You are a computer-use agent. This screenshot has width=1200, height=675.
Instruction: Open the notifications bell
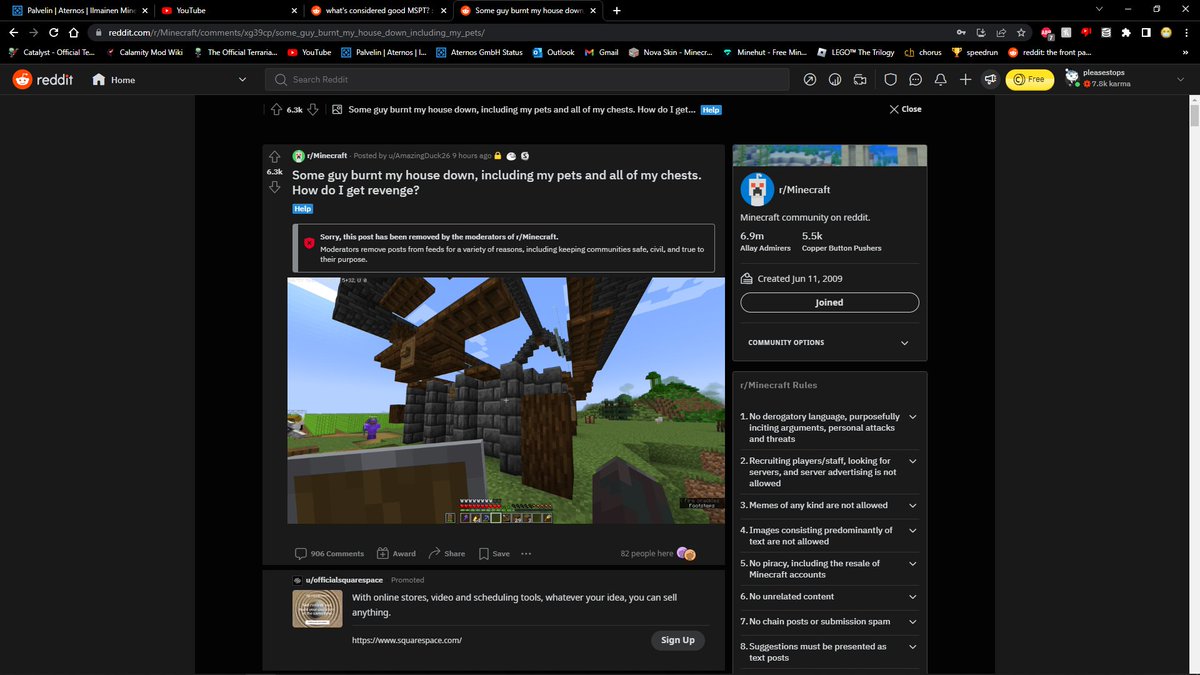pyautogui.click(x=940, y=79)
